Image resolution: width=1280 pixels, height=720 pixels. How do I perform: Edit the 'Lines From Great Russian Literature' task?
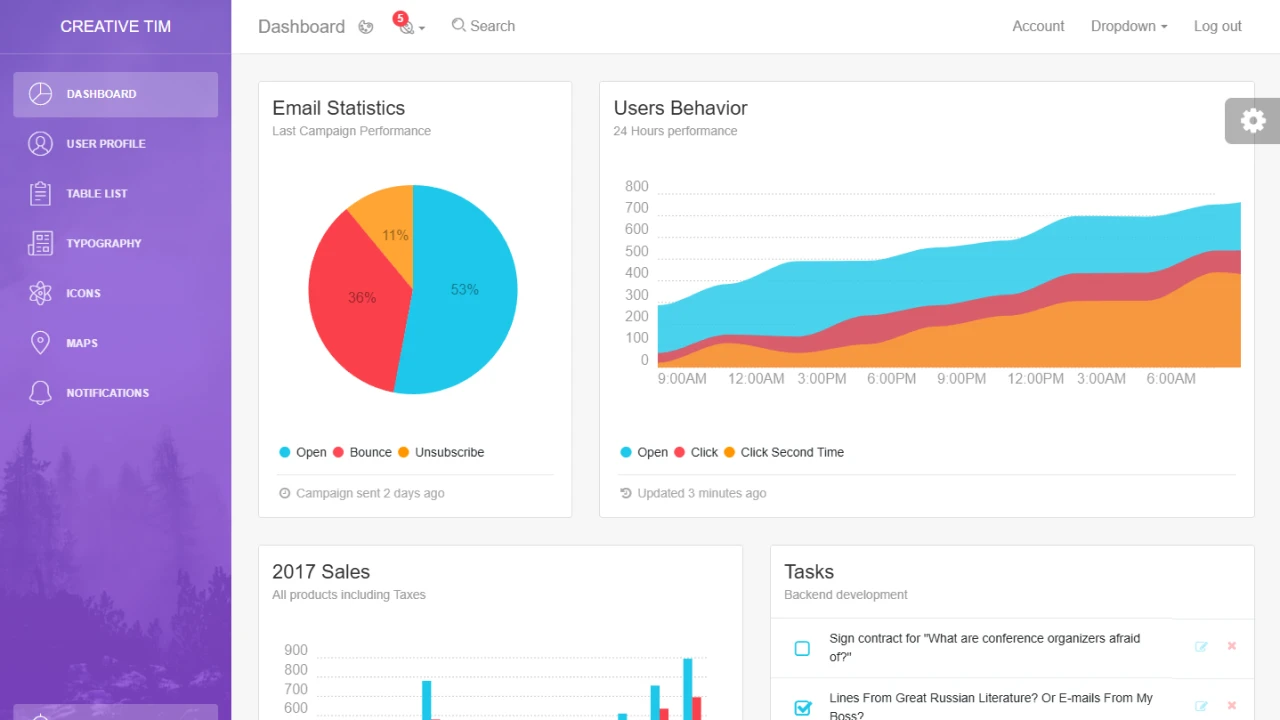[x=1201, y=707]
